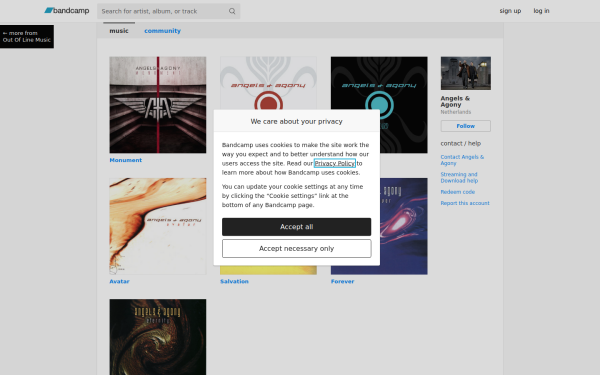
Task: Open the Forever album cover
Action: (404, 226)
